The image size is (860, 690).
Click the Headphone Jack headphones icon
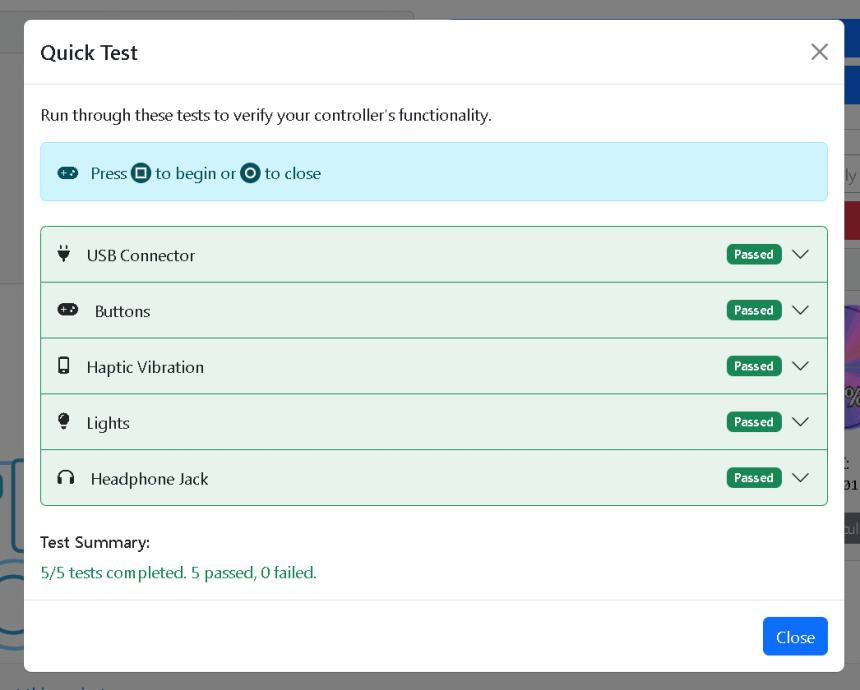[x=66, y=478]
